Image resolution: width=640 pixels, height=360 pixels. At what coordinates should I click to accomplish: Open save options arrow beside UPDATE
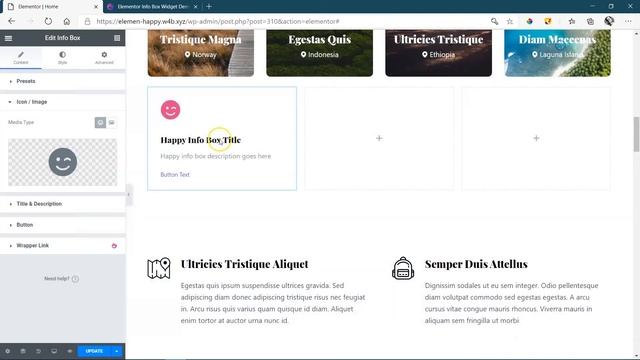pyautogui.click(x=117, y=351)
